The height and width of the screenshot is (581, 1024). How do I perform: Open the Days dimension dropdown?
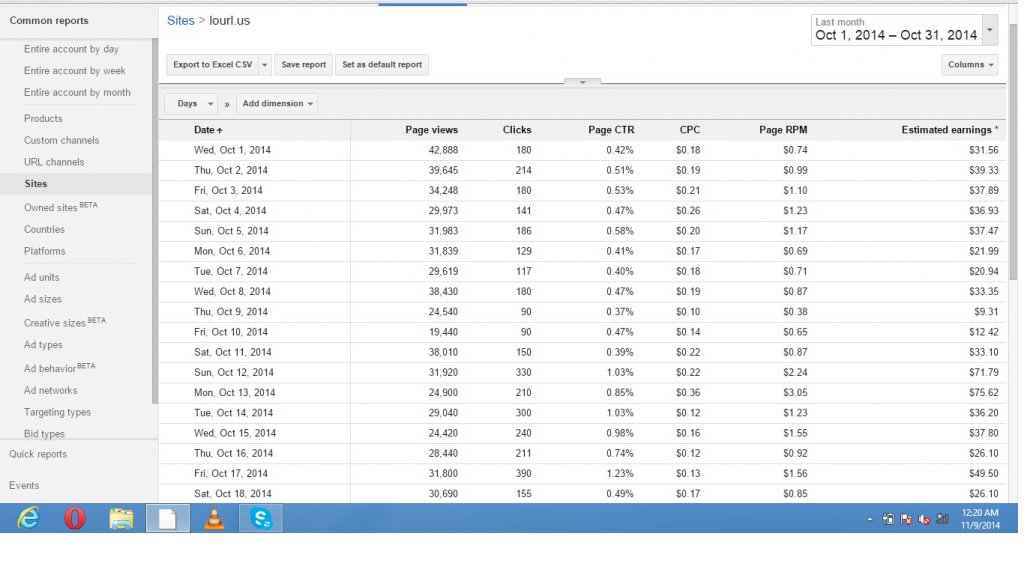(191, 104)
